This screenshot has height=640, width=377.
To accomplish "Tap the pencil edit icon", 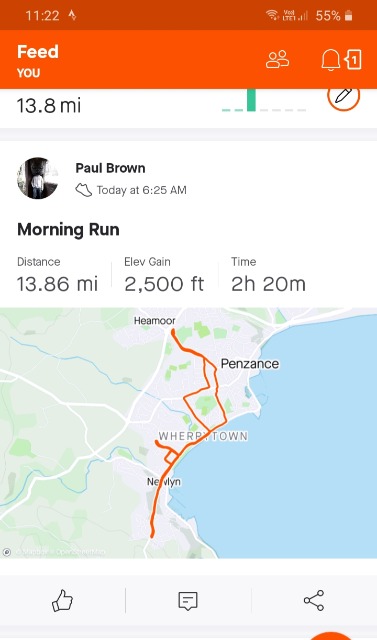I will tap(344, 96).
